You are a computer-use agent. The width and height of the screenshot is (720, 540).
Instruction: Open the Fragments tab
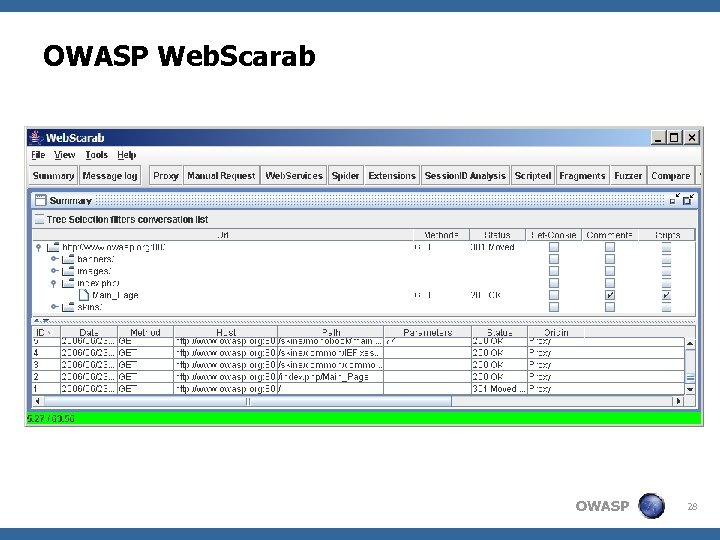[x=582, y=176]
